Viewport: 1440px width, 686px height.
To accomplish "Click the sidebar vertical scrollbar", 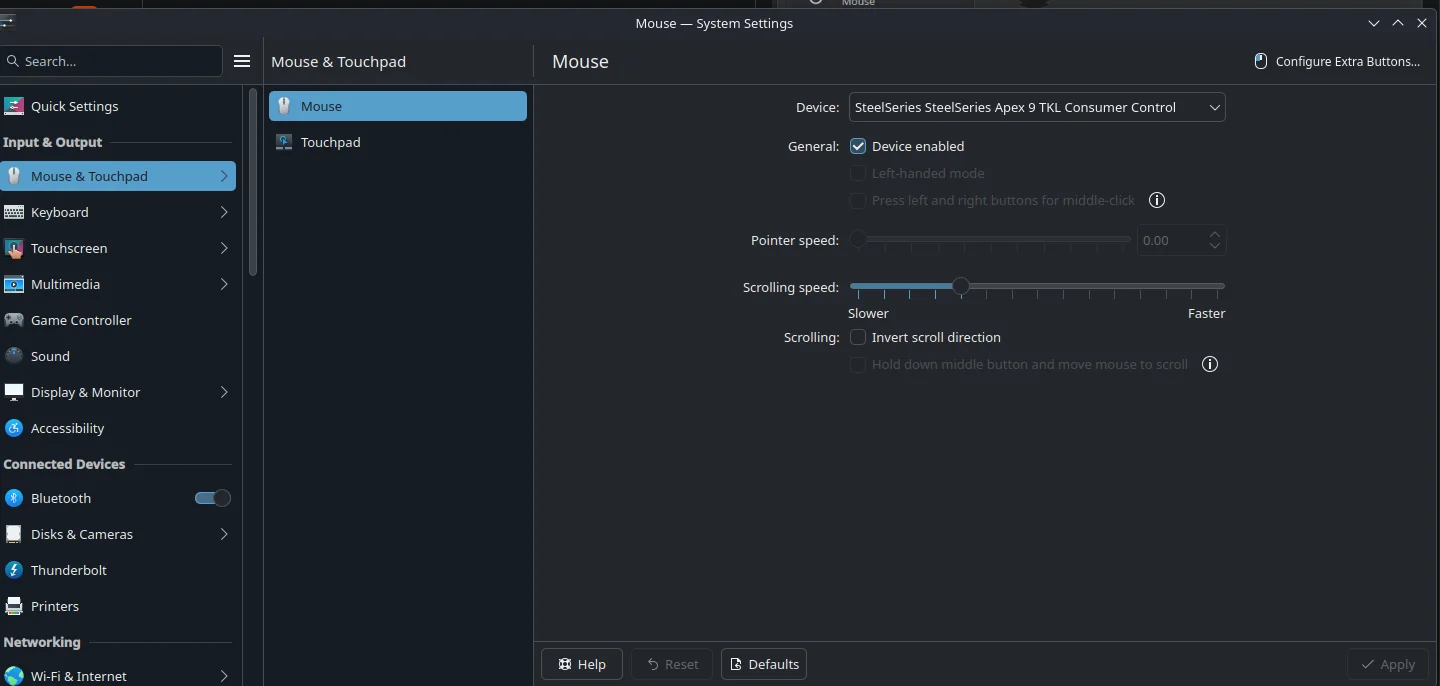I will pyautogui.click(x=253, y=182).
